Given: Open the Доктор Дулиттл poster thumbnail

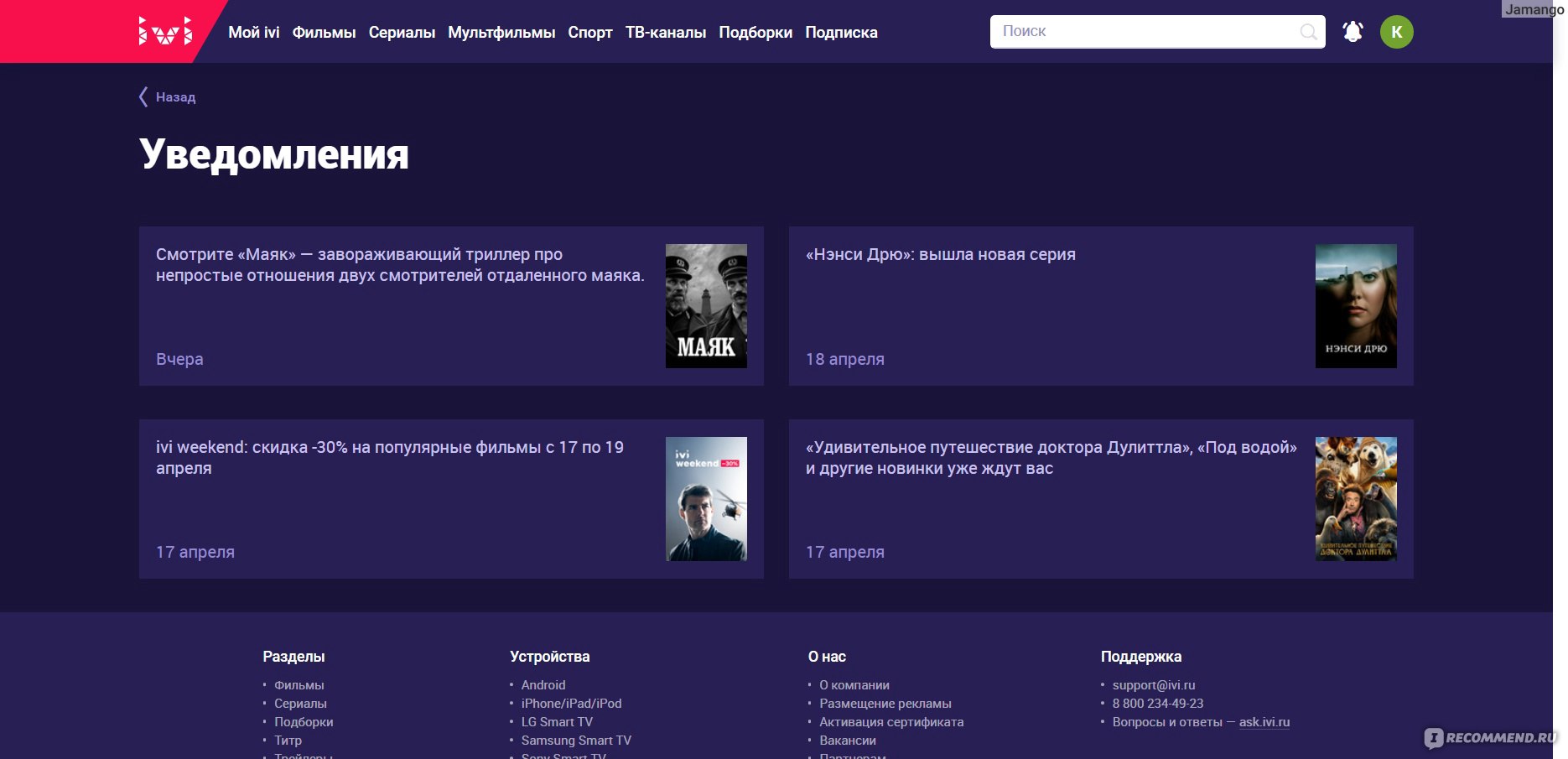Looking at the screenshot, I should point(1356,499).
